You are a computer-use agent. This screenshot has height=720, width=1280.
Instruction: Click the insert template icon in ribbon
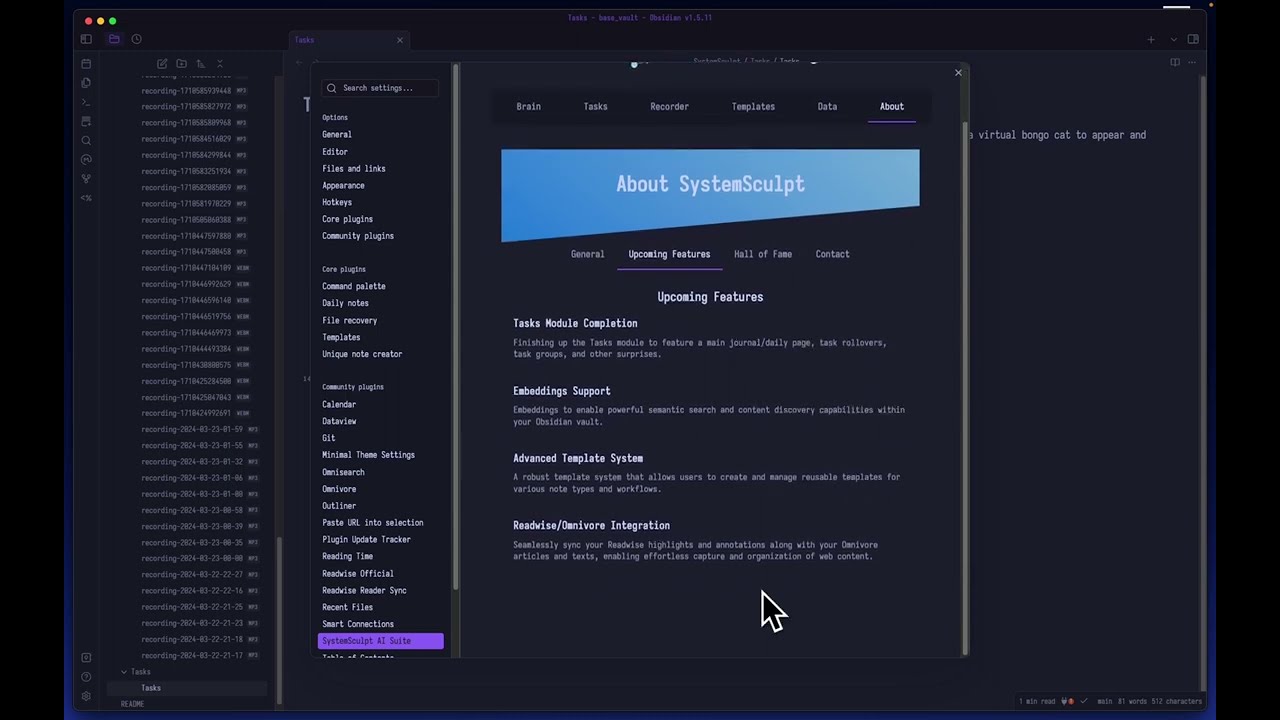(86, 121)
